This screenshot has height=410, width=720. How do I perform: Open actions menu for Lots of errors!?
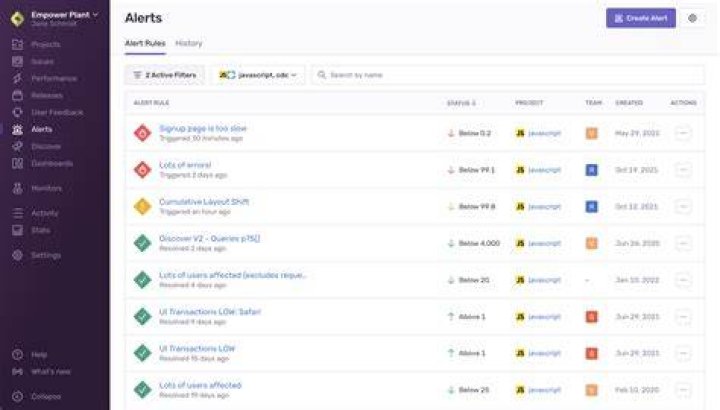(x=683, y=170)
